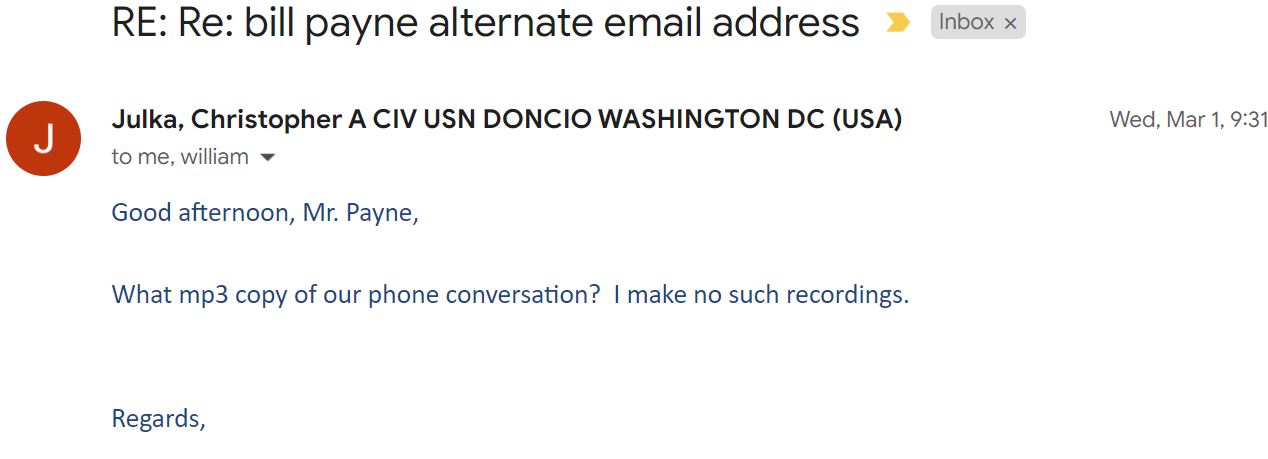Open the sender's orange J avatar

click(43, 138)
